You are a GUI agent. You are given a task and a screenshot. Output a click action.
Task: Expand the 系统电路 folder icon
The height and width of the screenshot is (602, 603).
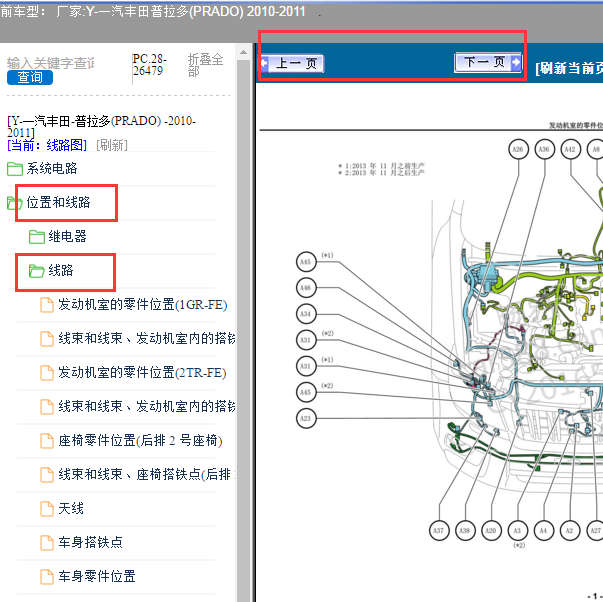tap(15, 168)
